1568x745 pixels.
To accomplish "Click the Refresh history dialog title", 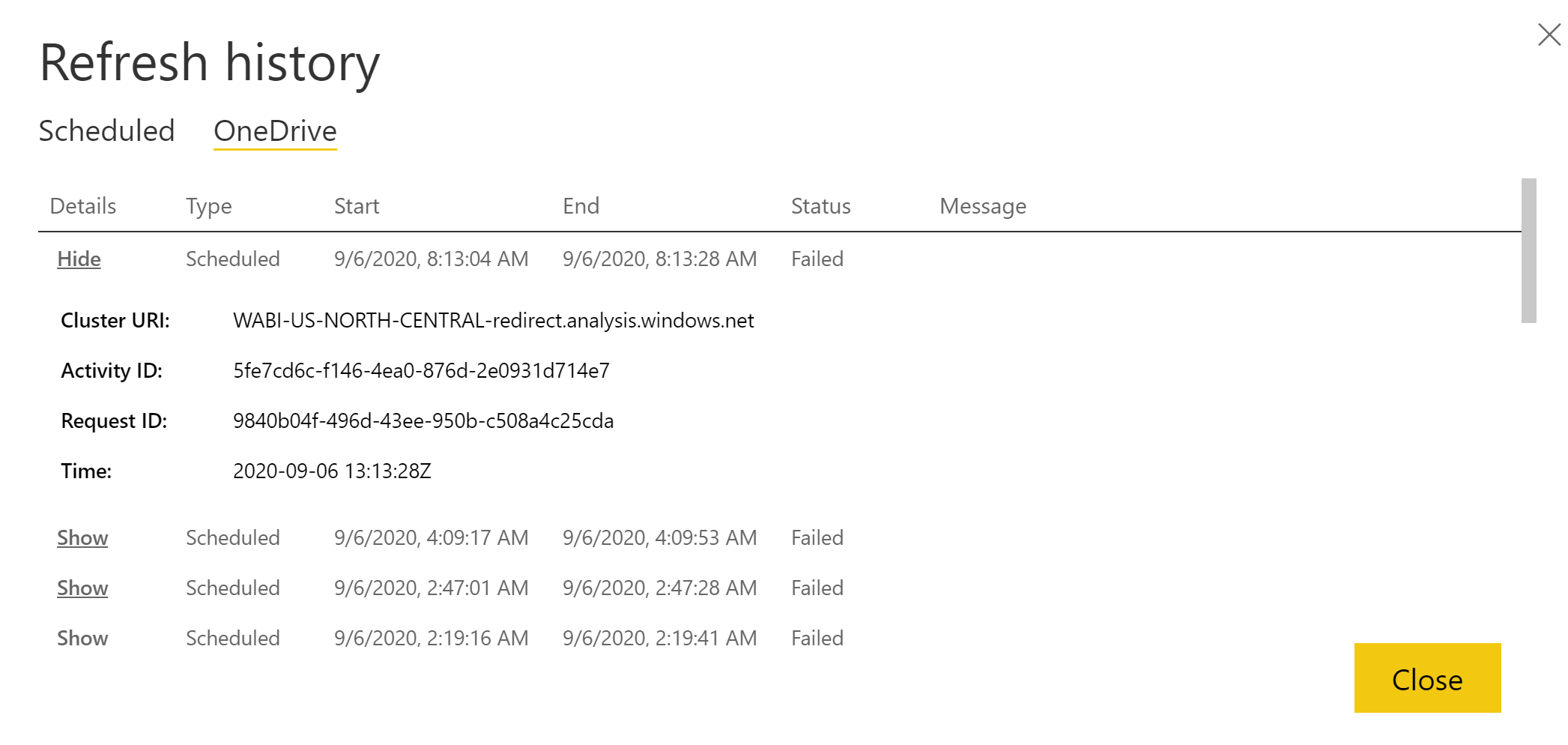I will pos(210,63).
